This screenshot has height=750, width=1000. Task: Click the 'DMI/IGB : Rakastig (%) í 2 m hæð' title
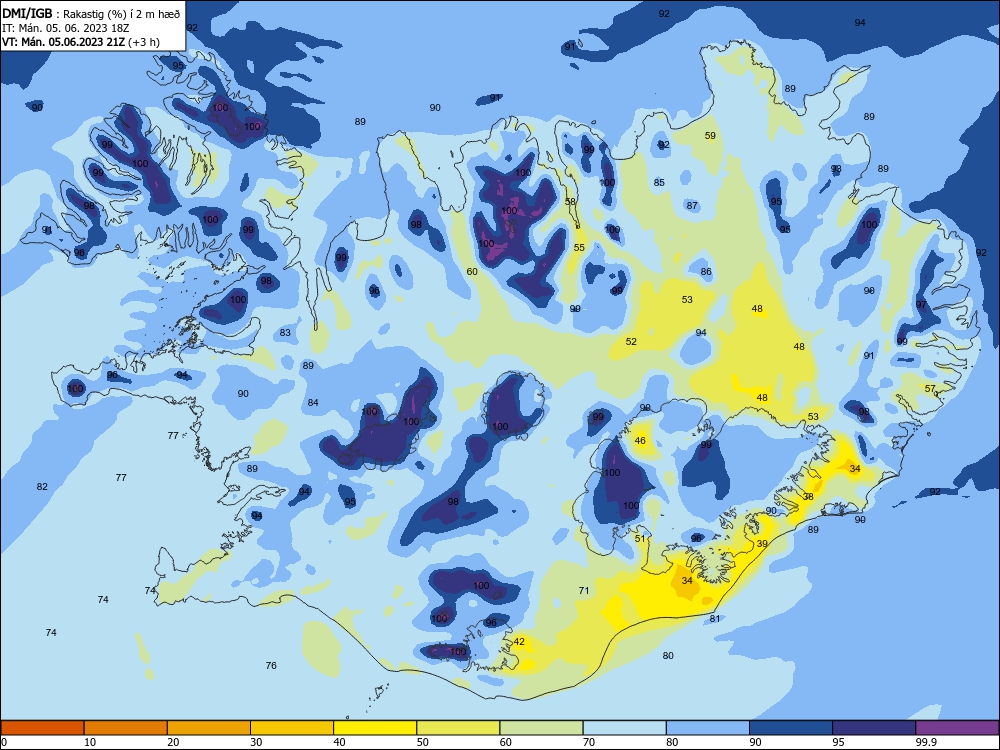click(x=91, y=13)
